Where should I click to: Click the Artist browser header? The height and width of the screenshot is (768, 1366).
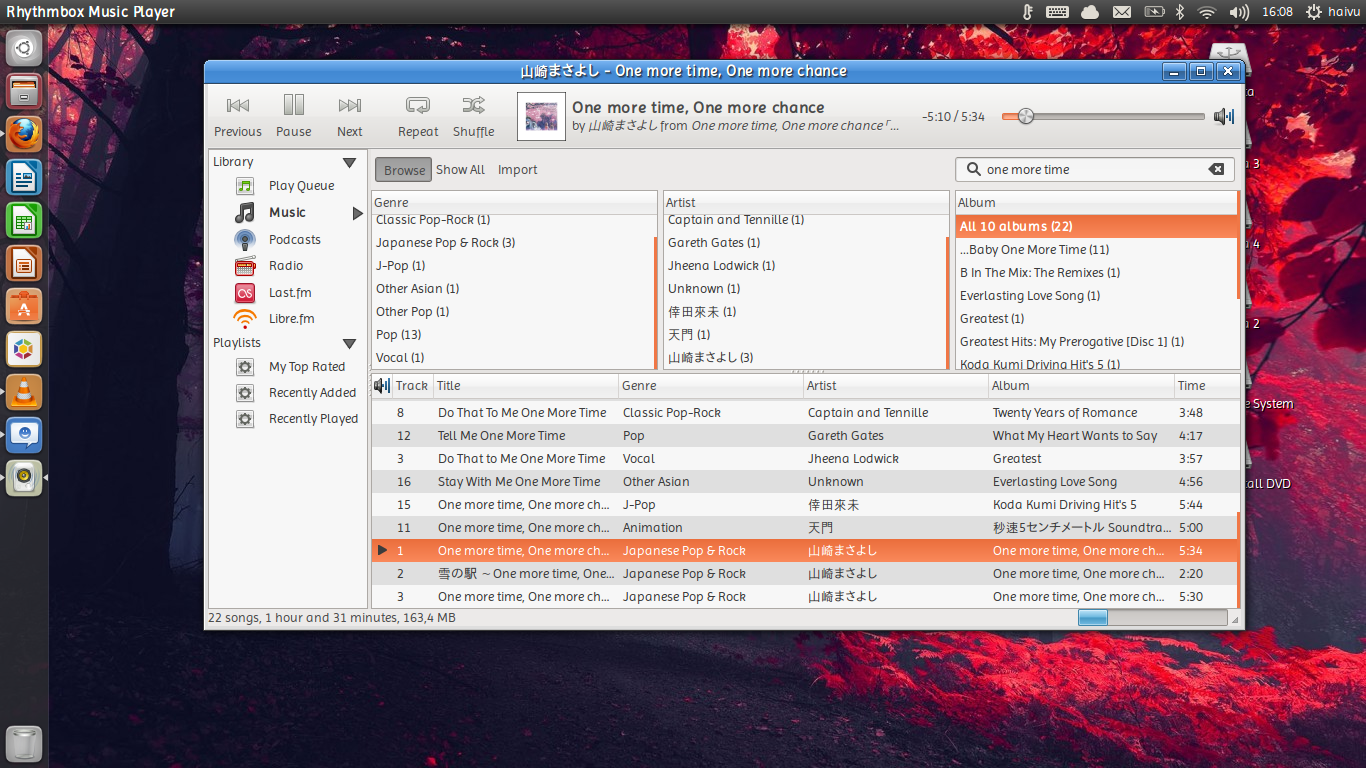[x=806, y=203]
